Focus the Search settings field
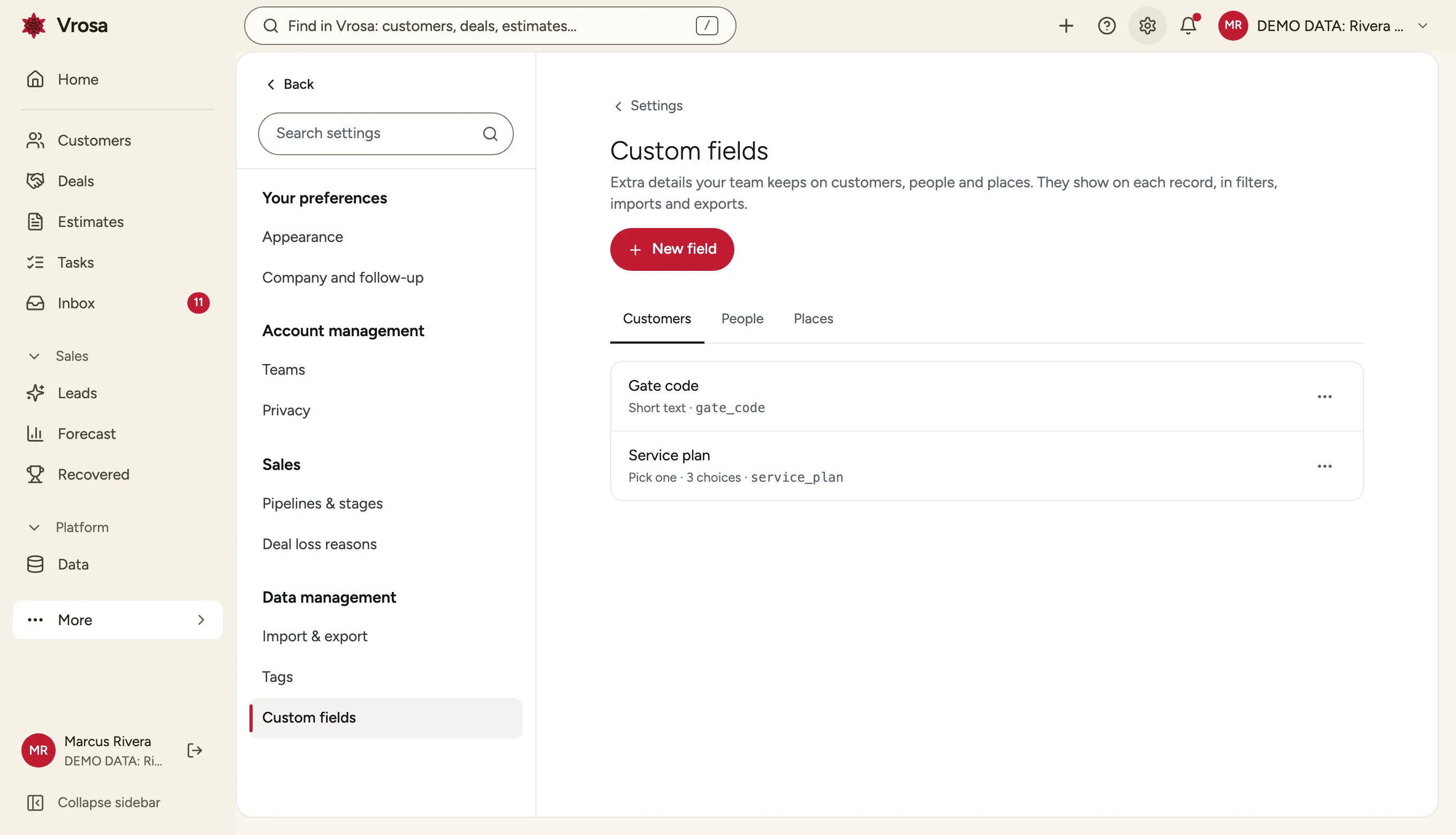1456x835 pixels. click(x=385, y=134)
